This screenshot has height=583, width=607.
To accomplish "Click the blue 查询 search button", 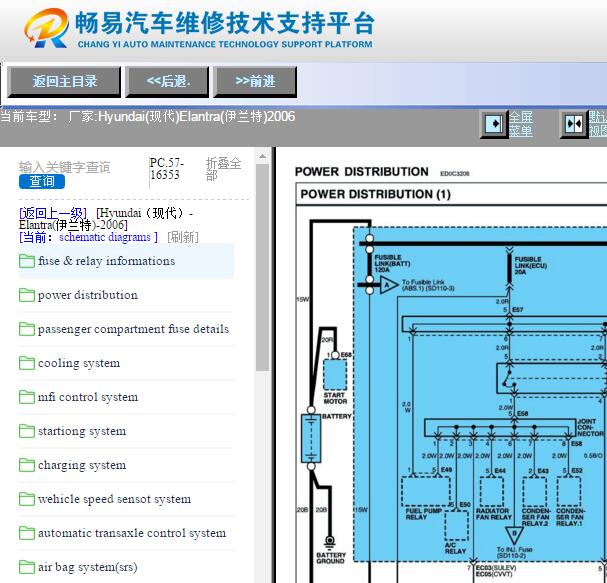I will [42, 181].
